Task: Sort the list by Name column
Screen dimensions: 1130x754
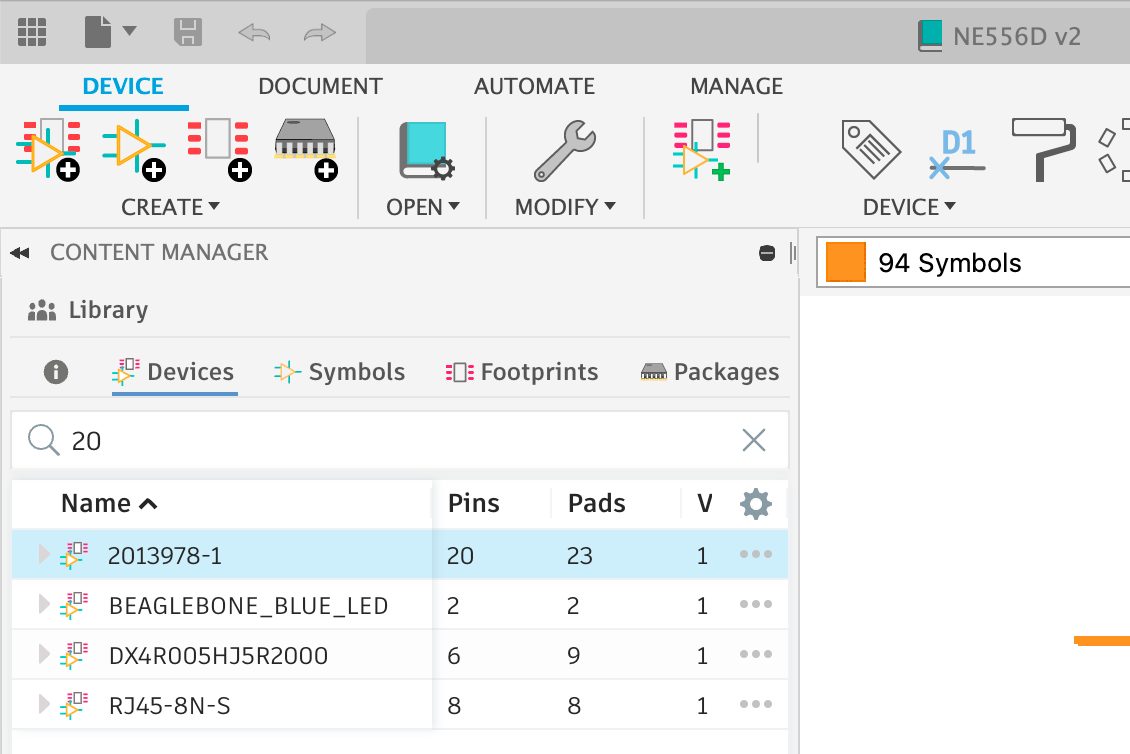Action: click(x=109, y=503)
